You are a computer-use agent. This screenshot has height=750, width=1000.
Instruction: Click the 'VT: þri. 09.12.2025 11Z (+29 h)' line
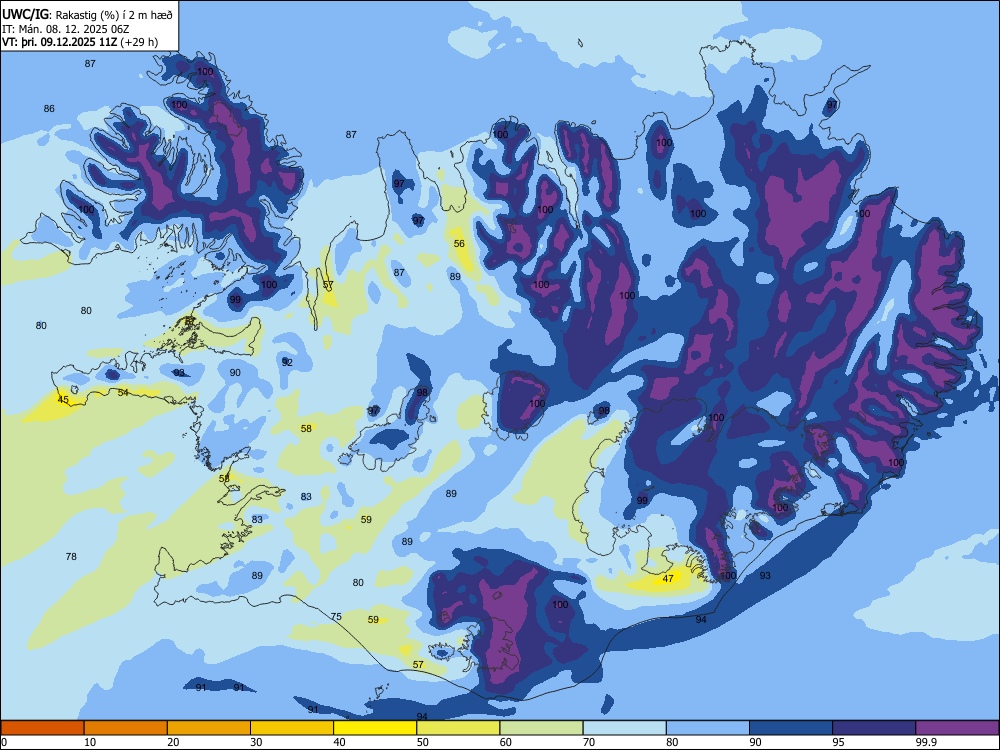click(80, 42)
